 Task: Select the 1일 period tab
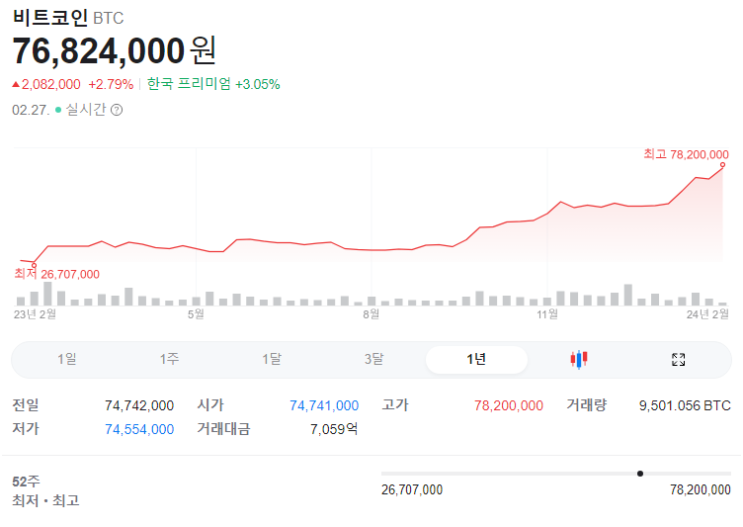point(67,359)
